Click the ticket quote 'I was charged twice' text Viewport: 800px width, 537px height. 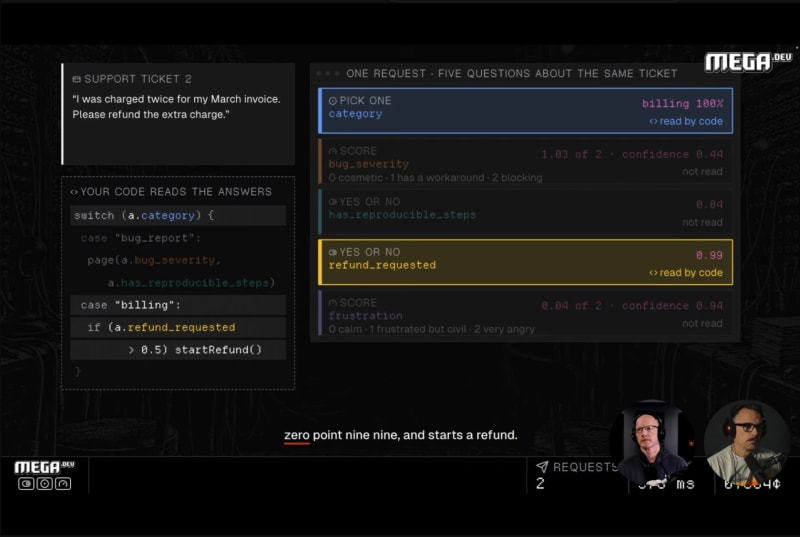(x=177, y=107)
